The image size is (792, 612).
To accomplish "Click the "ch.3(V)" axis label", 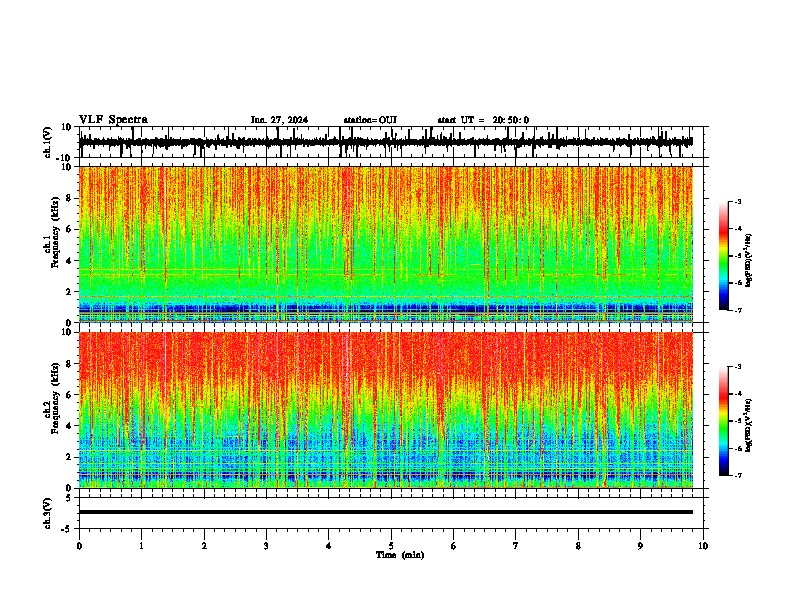I will (48, 513).
